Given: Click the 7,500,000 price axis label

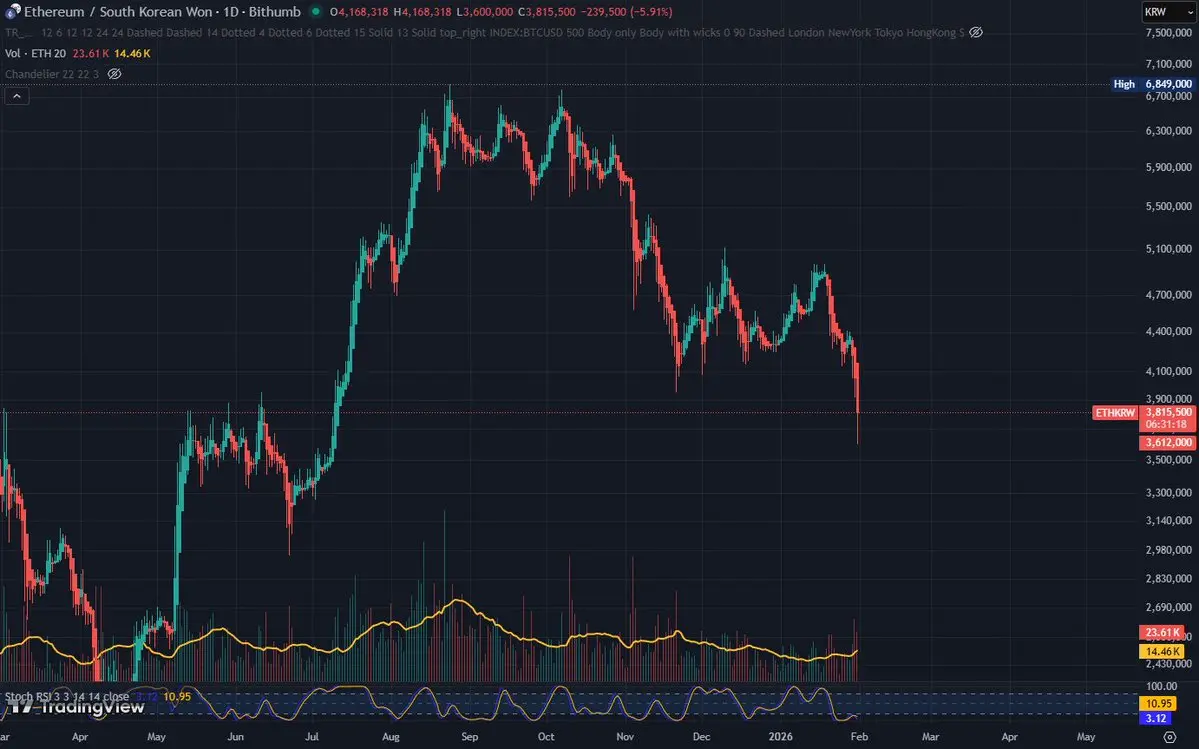Looking at the screenshot, I should tap(1168, 33).
